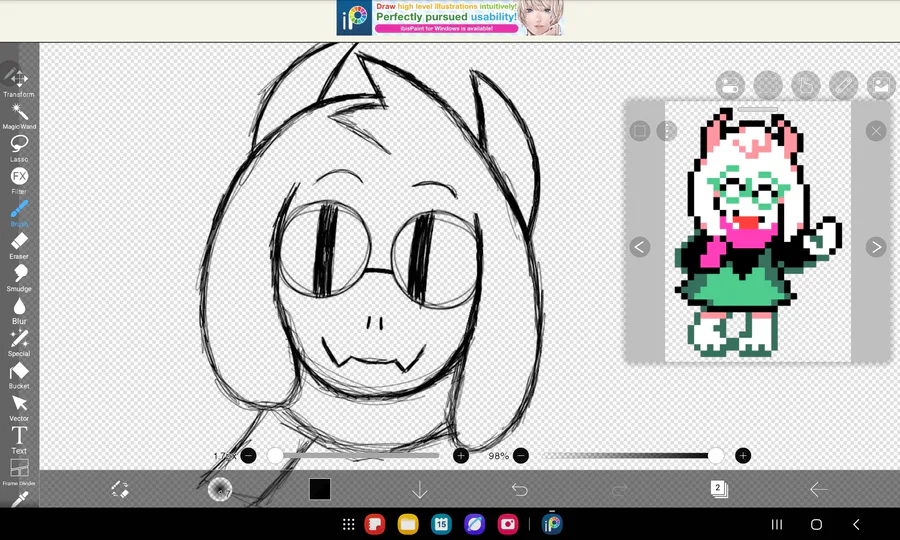
Task: Select the Brush tool
Action: 19,213
